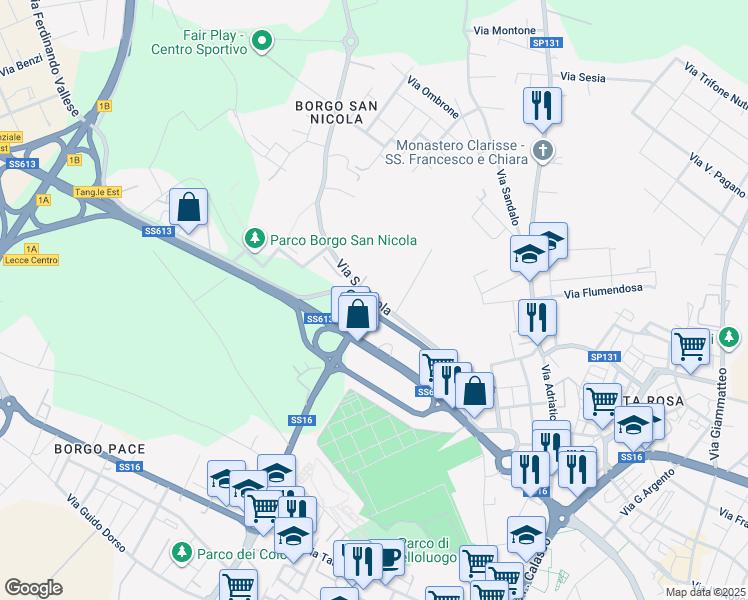Select the shopping cart marker left of Santa Rosa
The image size is (748, 600).
602,403
